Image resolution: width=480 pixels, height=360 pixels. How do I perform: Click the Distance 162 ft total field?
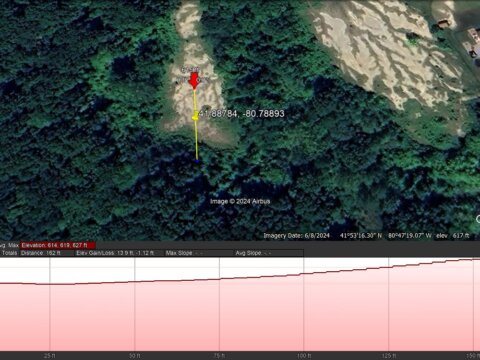pyautogui.click(x=41, y=253)
